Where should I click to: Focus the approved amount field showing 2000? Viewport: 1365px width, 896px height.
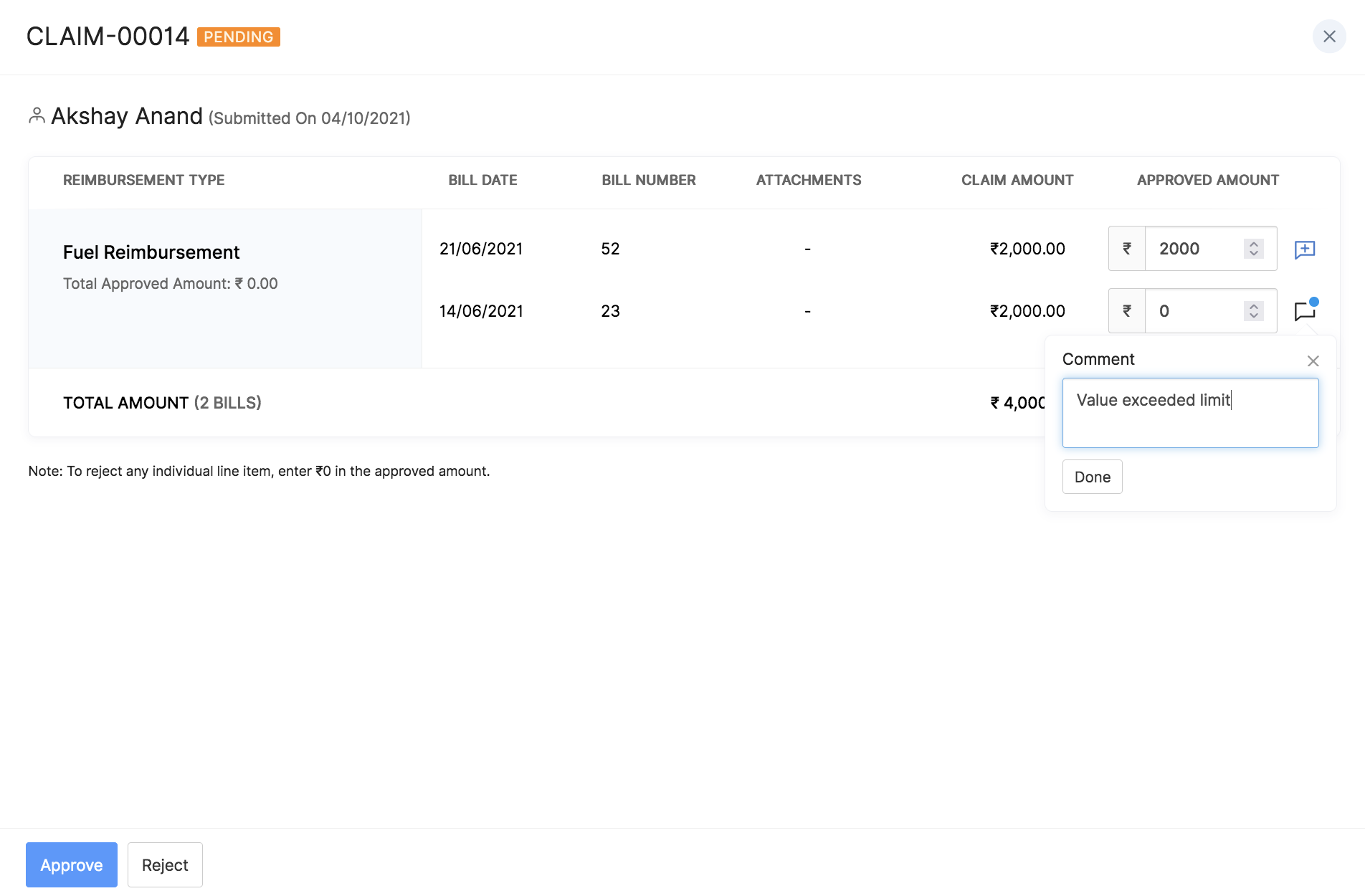[x=1194, y=249]
